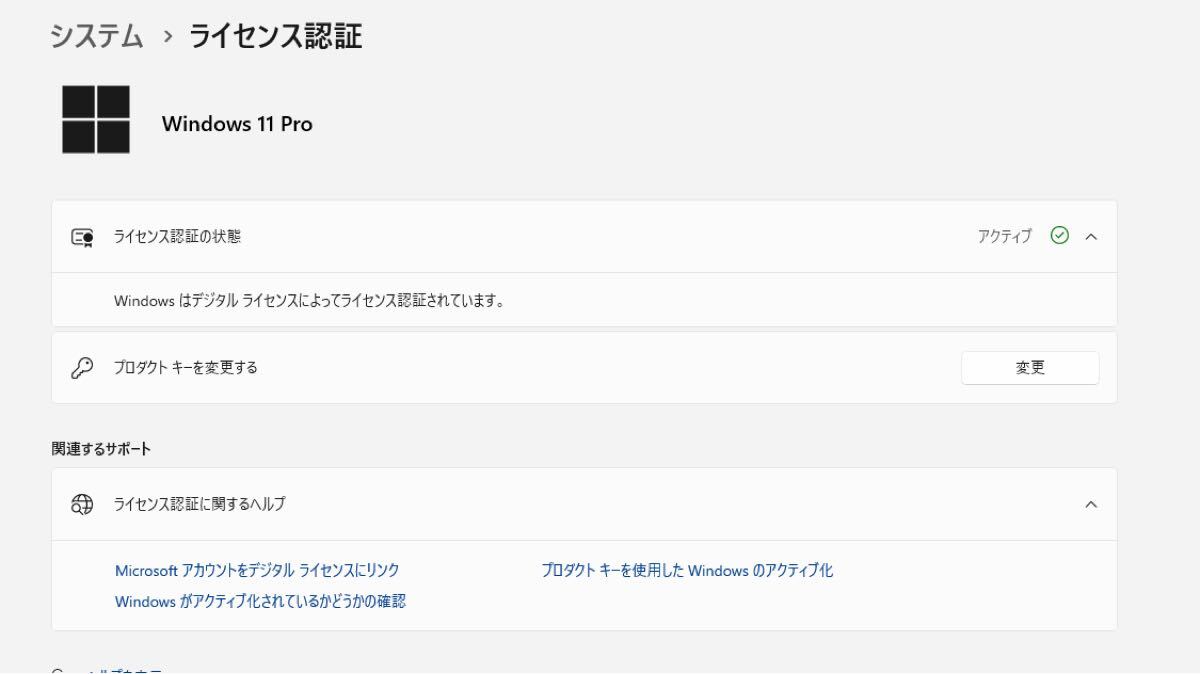Open link Windows がアクティブ化されているかどうかの確認

(260, 602)
